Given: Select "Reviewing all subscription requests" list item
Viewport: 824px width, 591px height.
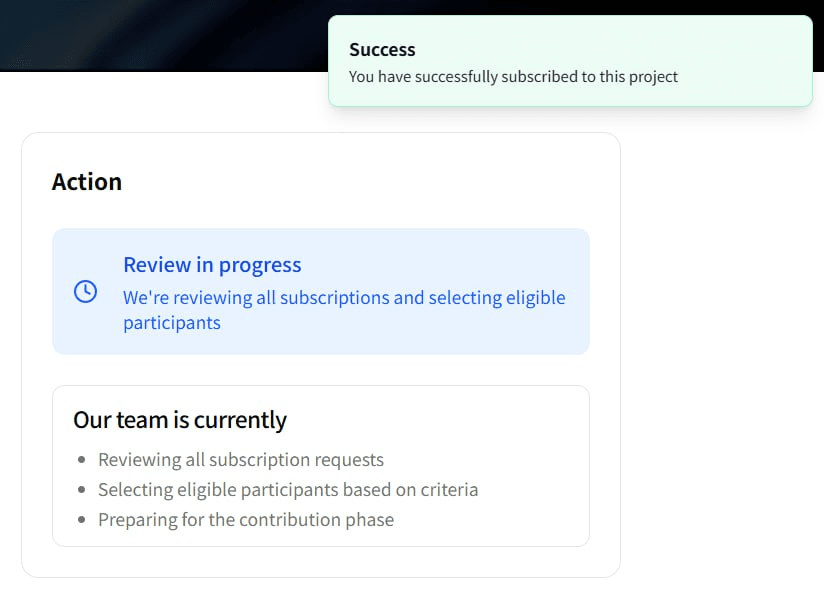Looking at the screenshot, I should [x=241, y=460].
